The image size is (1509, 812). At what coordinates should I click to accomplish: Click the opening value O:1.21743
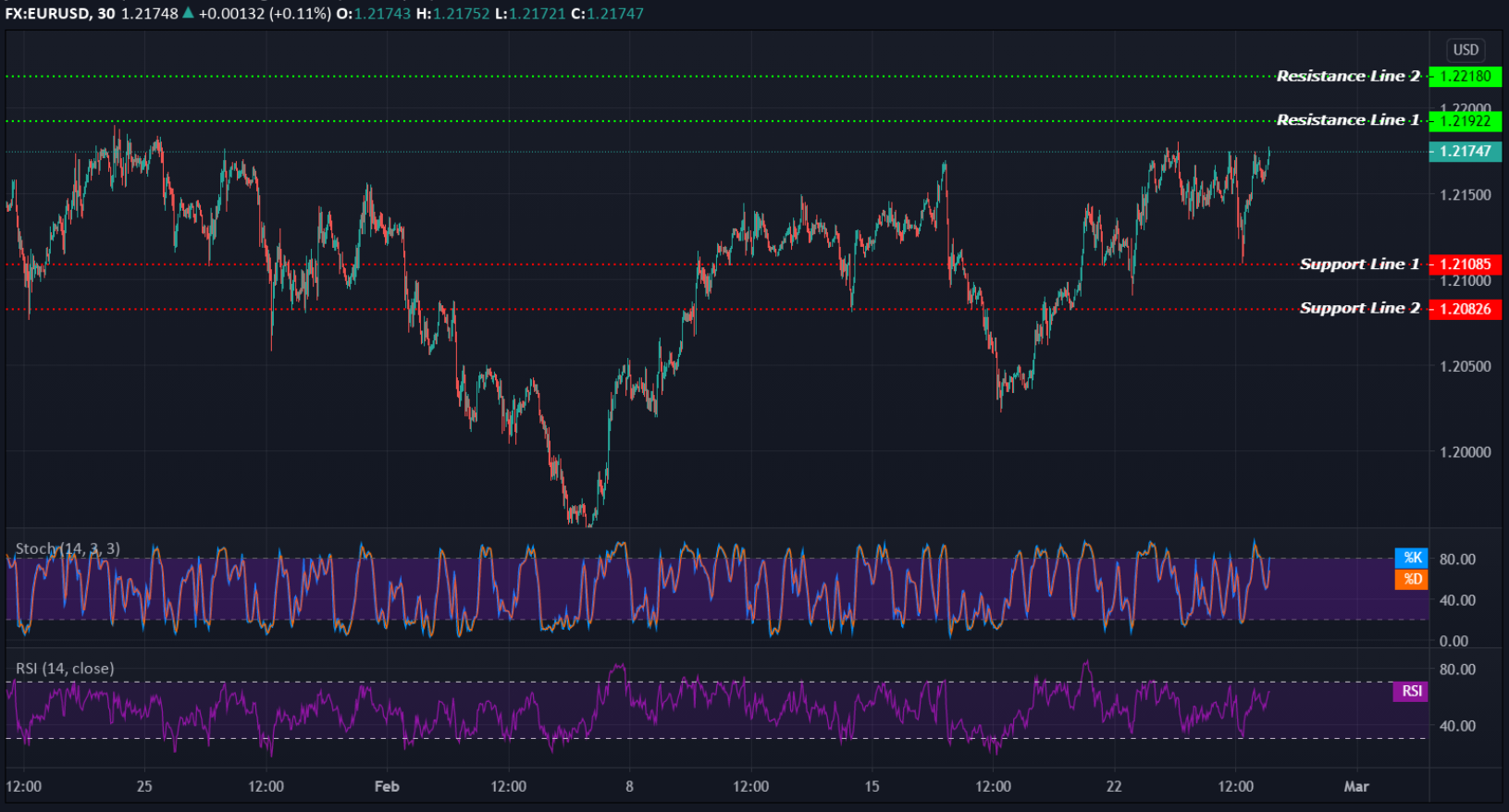click(x=374, y=14)
